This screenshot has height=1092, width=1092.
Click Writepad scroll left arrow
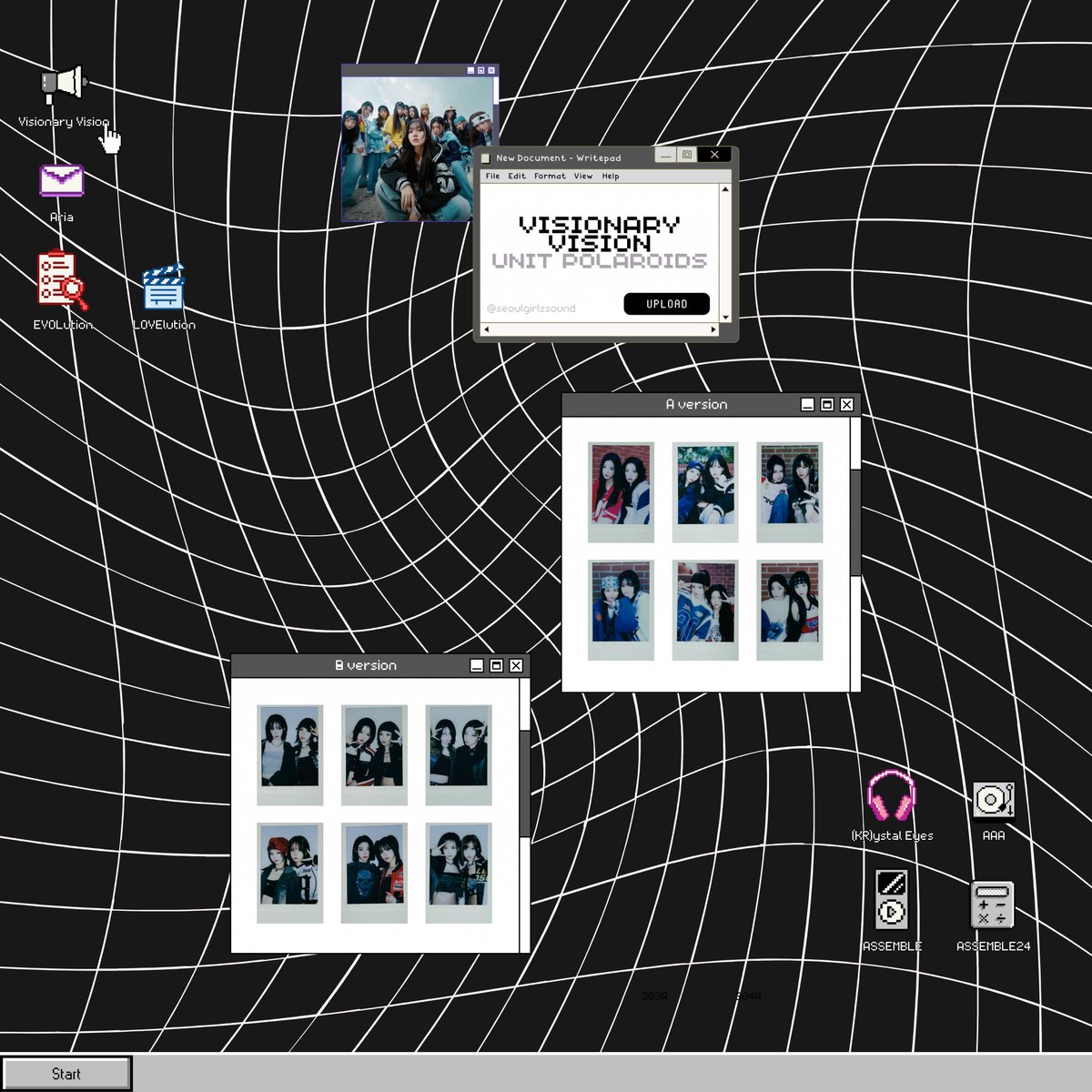coord(486,329)
